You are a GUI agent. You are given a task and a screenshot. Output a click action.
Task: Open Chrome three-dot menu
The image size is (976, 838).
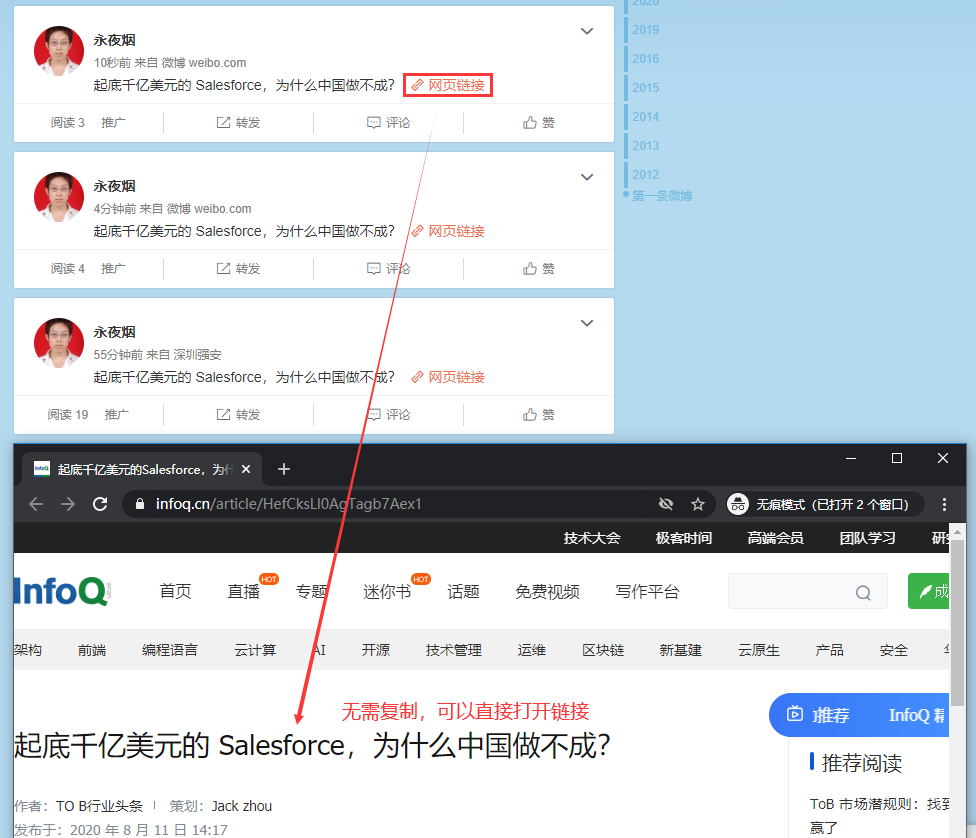[x=944, y=504]
